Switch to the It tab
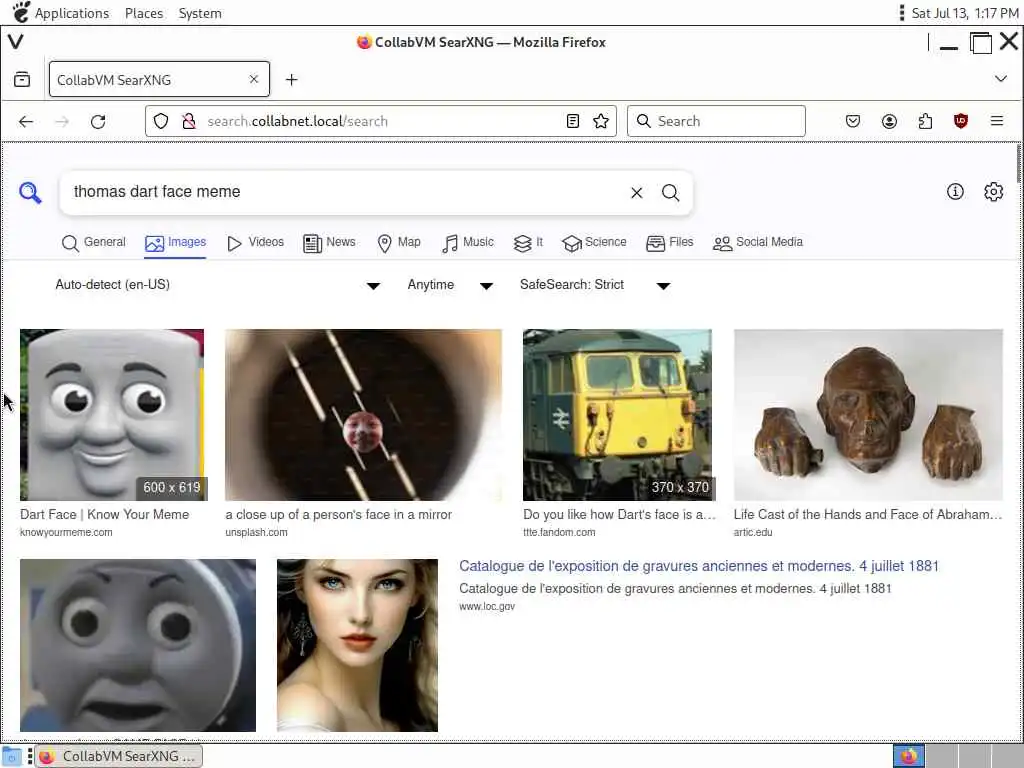This screenshot has height=768, width=1024. click(528, 243)
